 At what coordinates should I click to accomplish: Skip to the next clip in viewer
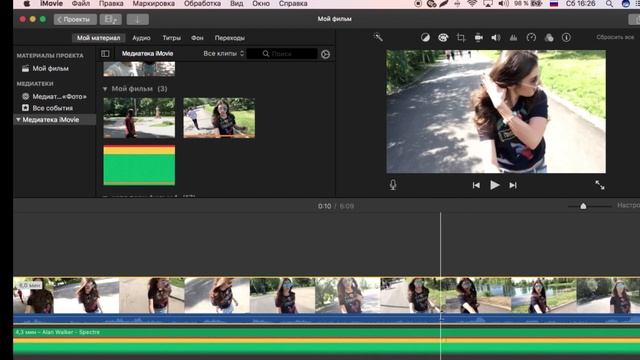tap(513, 185)
